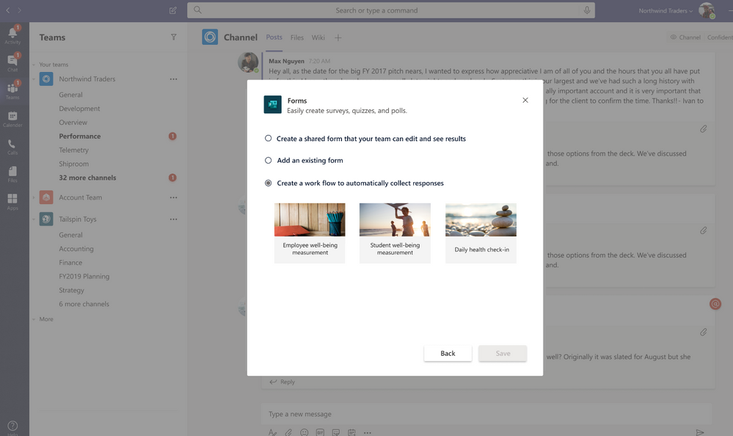Open the Overview channel
733x436 pixels.
click(x=73, y=122)
